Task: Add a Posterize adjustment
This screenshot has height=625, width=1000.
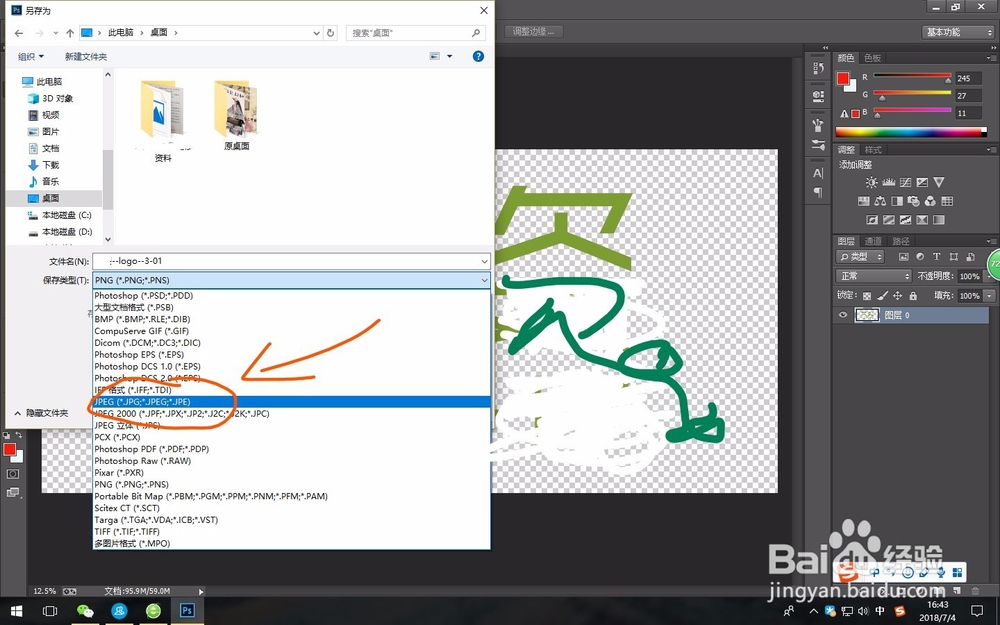Action: click(888, 219)
